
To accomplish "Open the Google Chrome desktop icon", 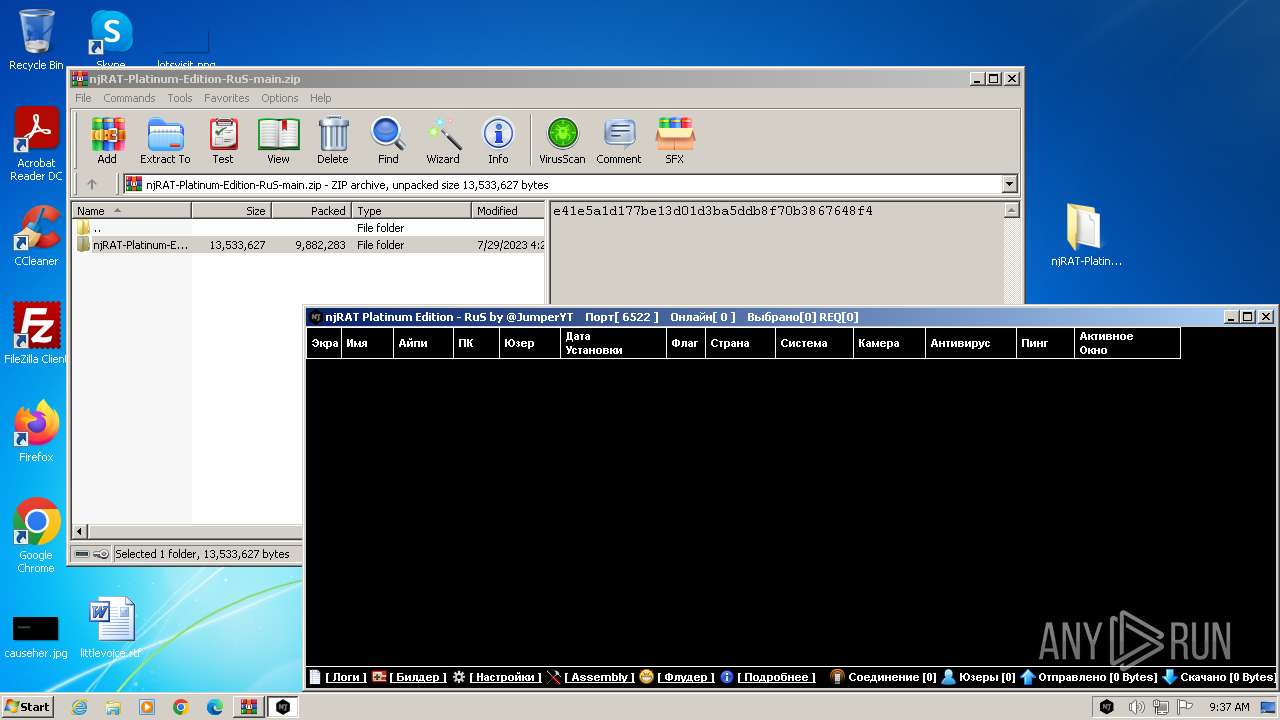I will (x=36, y=536).
